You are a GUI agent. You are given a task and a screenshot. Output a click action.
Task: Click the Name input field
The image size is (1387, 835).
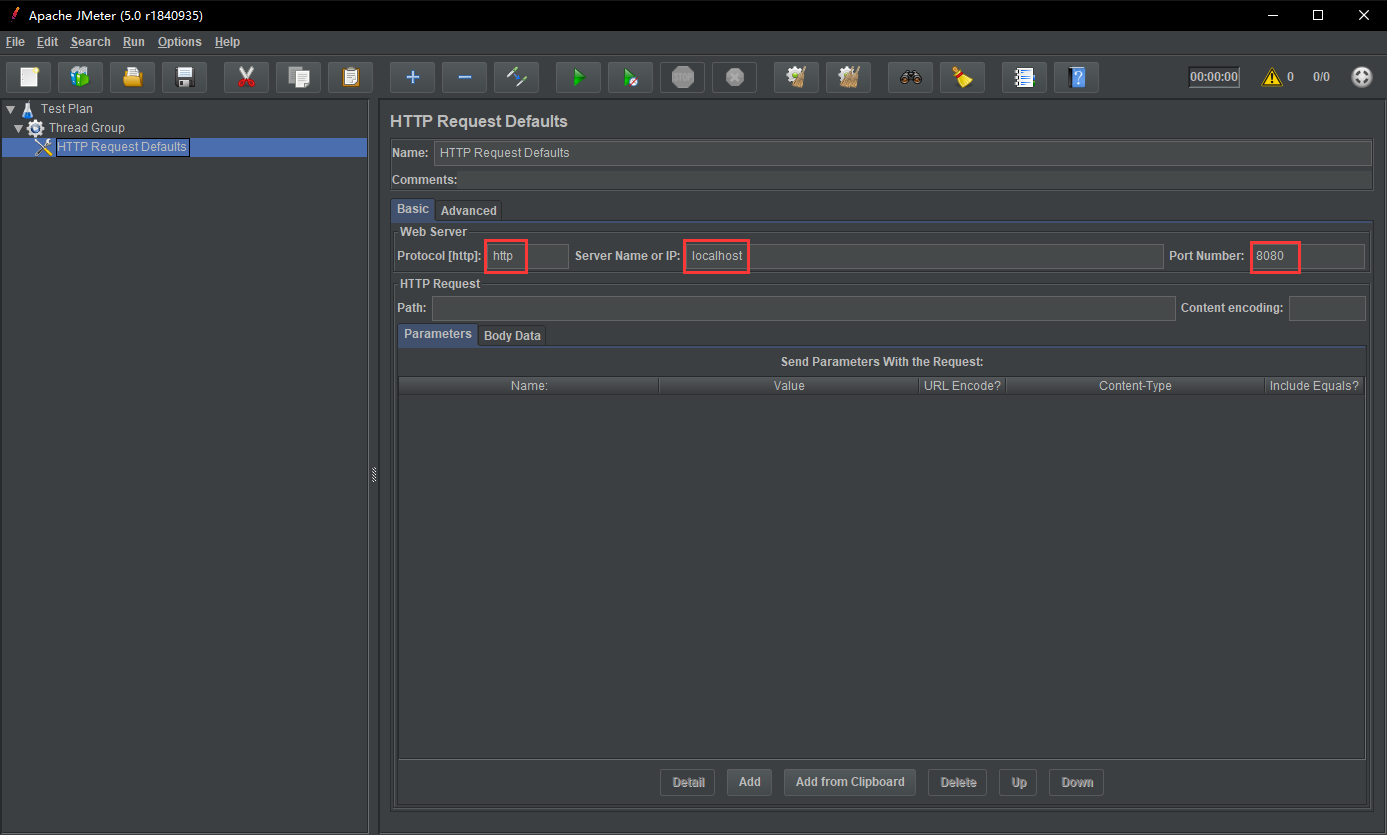point(903,153)
